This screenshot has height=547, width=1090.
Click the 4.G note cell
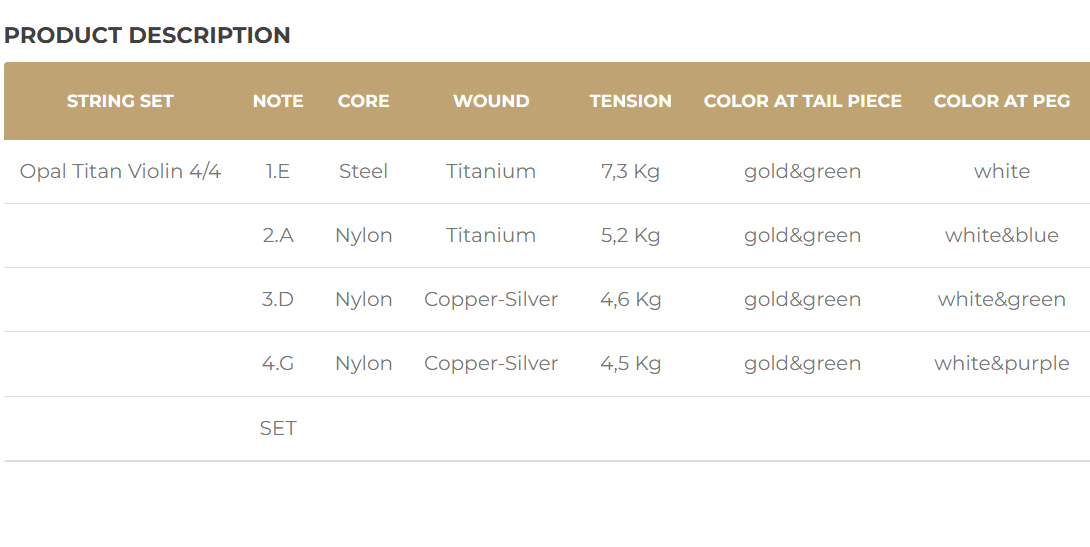coord(278,363)
